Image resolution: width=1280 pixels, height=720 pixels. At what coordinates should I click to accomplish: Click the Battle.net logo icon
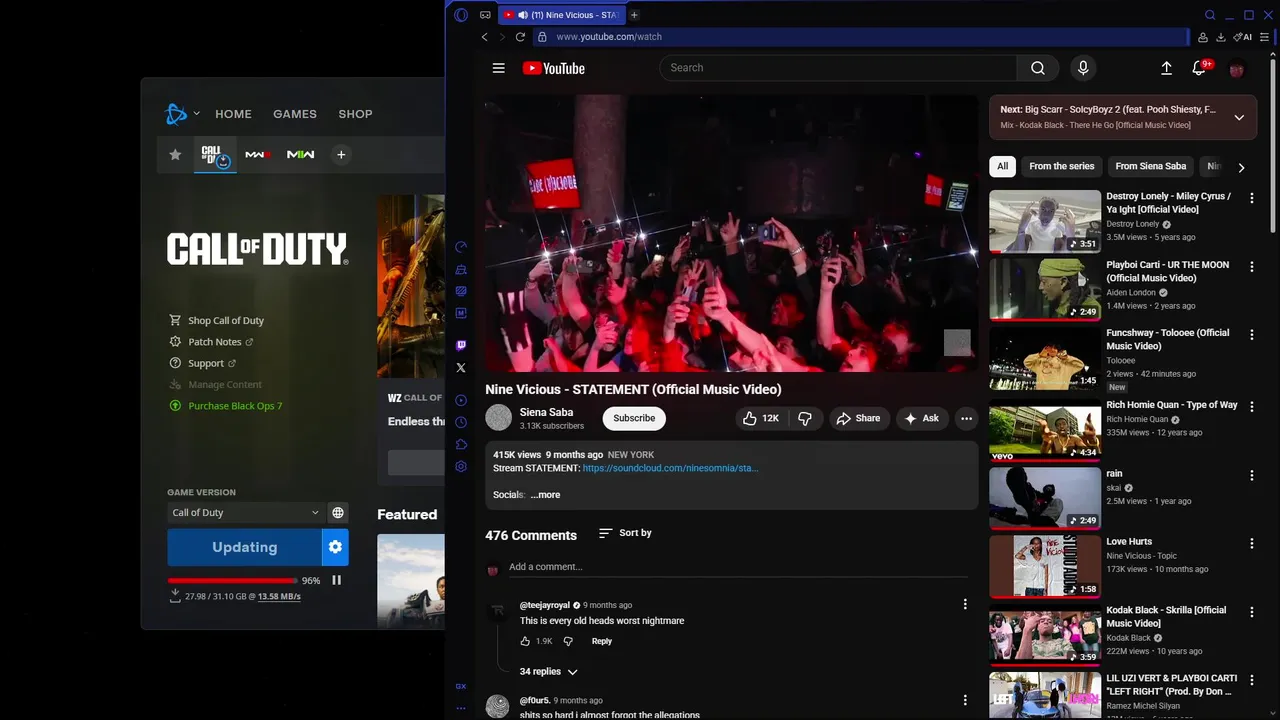[176, 114]
